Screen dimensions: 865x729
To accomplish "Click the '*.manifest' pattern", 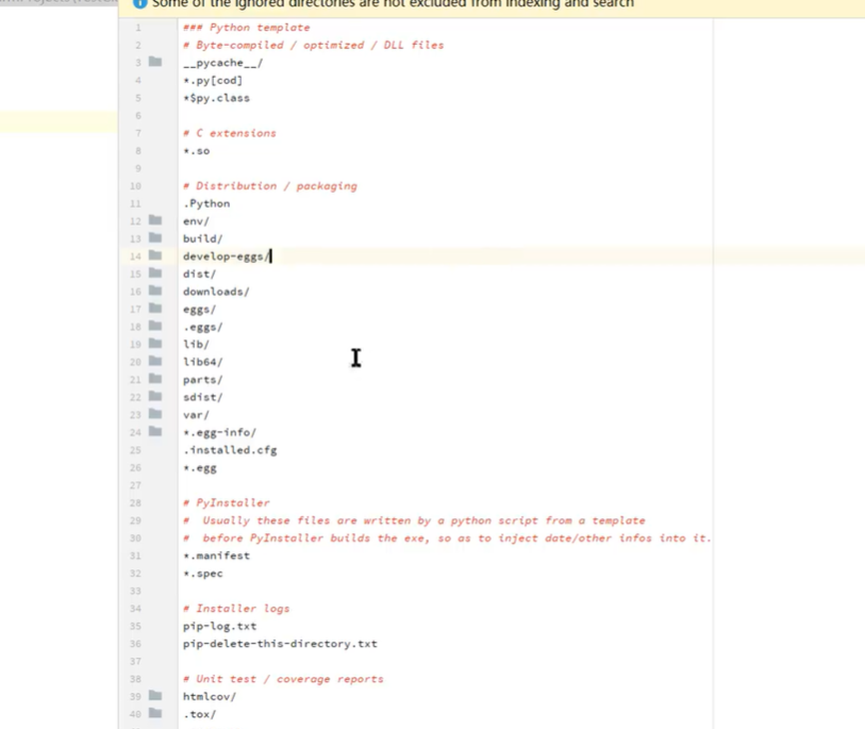I will (216, 556).
